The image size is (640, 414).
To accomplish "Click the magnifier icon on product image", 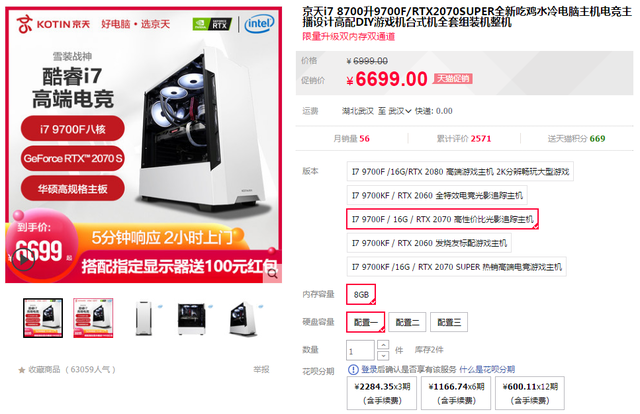I will point(272,274).
